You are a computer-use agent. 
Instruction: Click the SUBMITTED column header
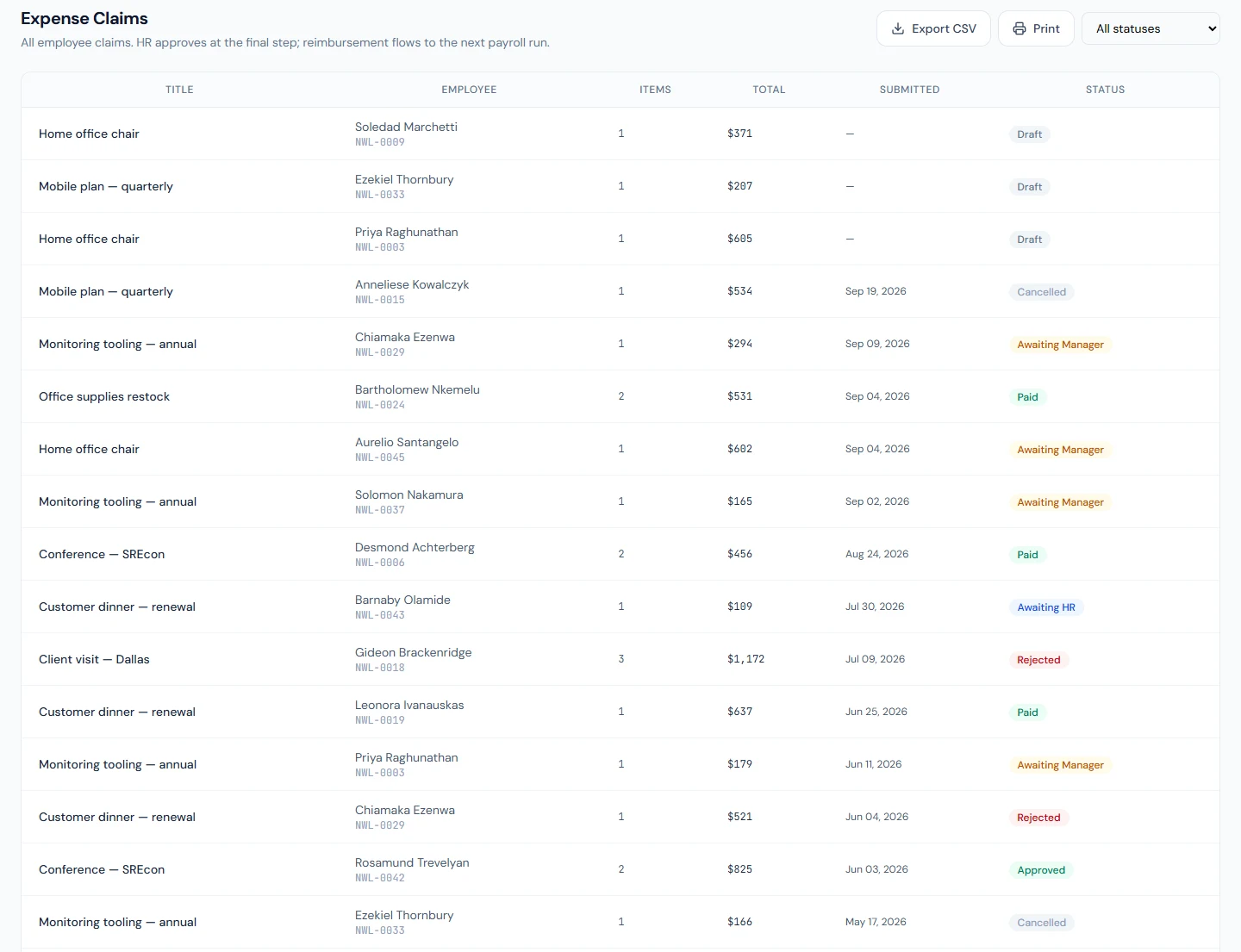point(909,90)
